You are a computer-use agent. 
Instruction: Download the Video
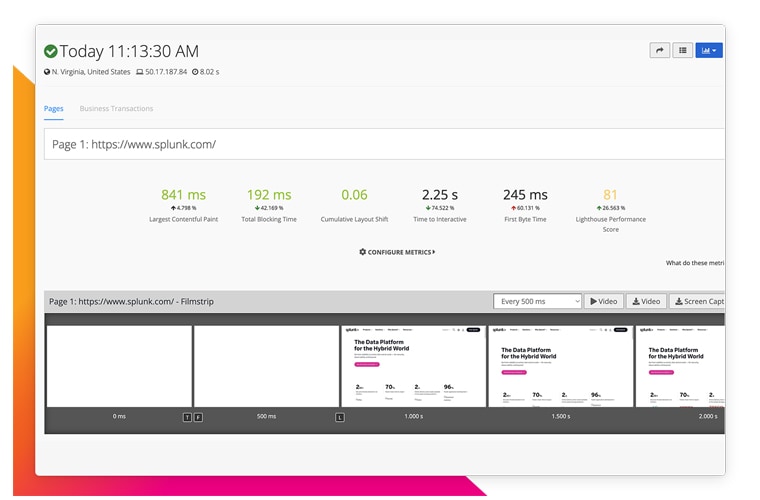click(x=646, y=301)
